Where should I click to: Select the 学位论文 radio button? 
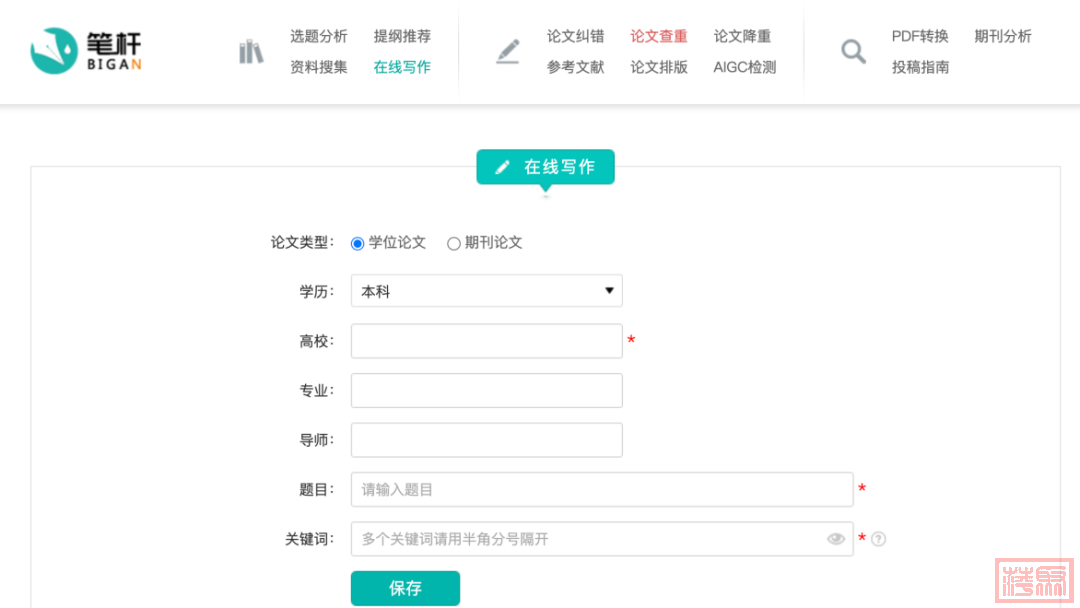pos(358,243)
